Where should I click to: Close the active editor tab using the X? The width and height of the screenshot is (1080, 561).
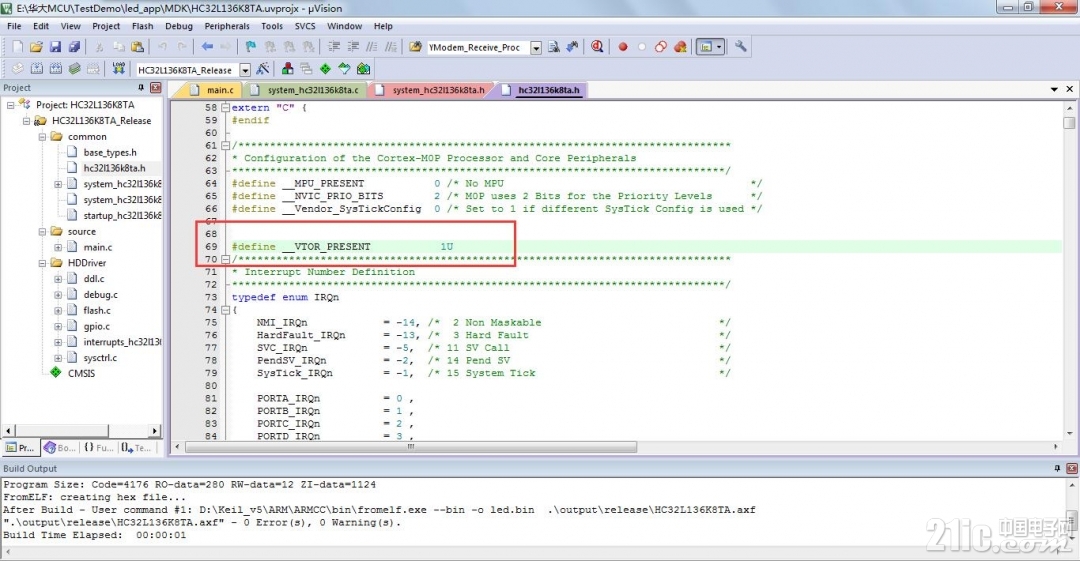1070,90
